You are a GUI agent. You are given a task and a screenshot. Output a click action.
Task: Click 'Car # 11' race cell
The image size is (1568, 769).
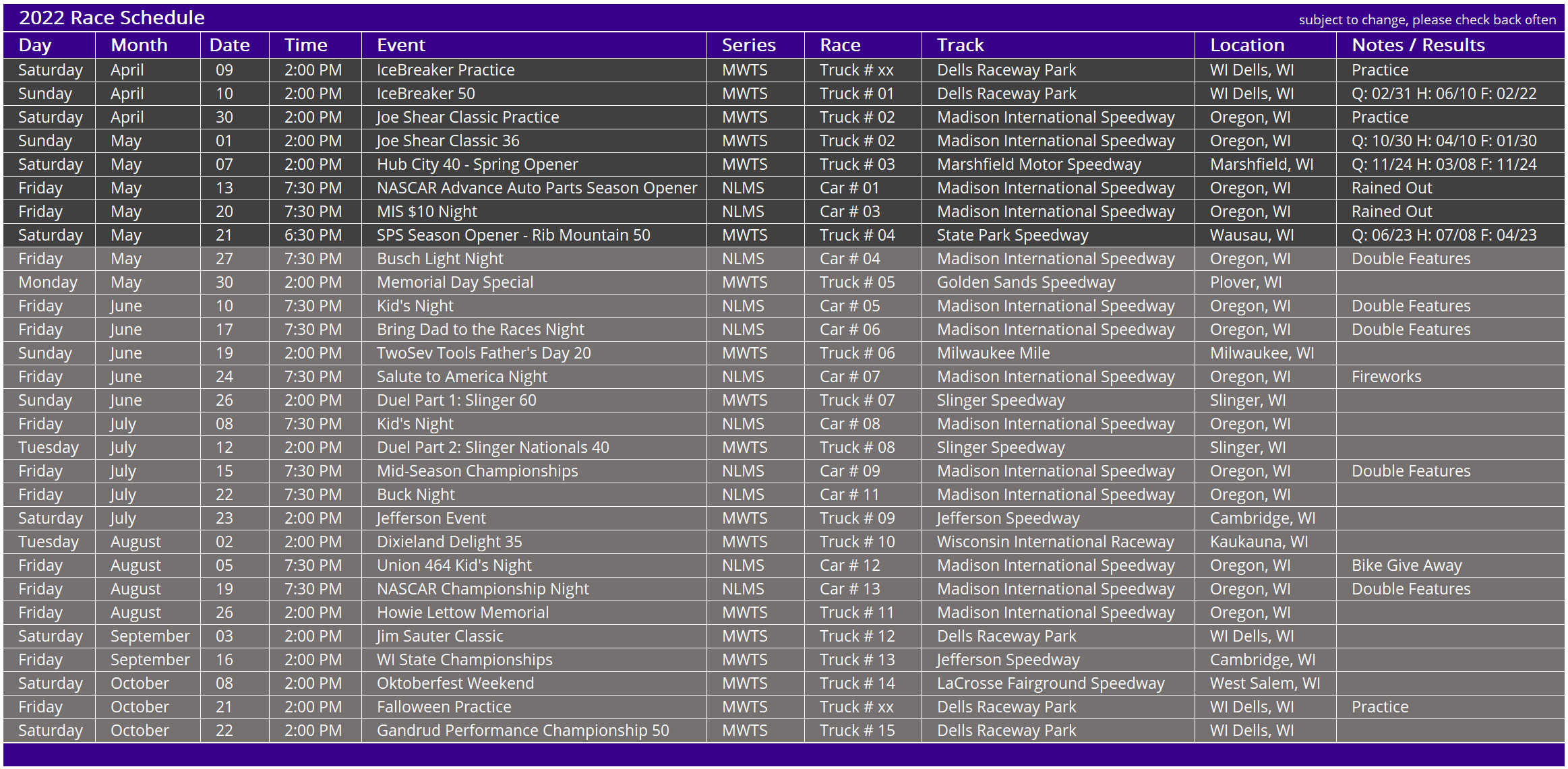click(849, 495)
